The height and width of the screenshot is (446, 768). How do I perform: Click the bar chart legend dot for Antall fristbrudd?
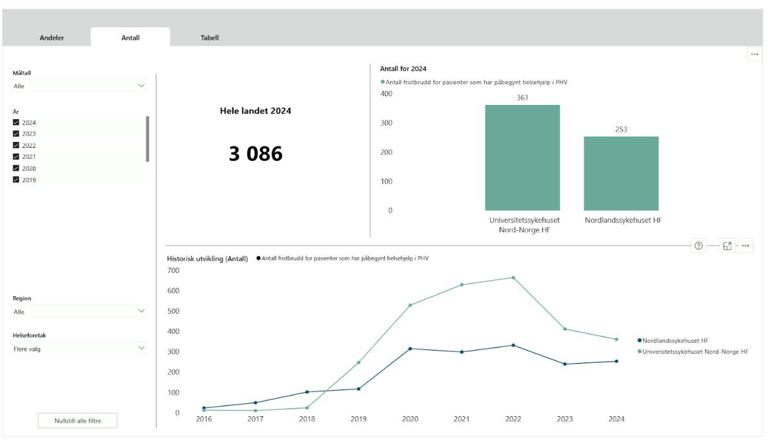tap(382, 81)
